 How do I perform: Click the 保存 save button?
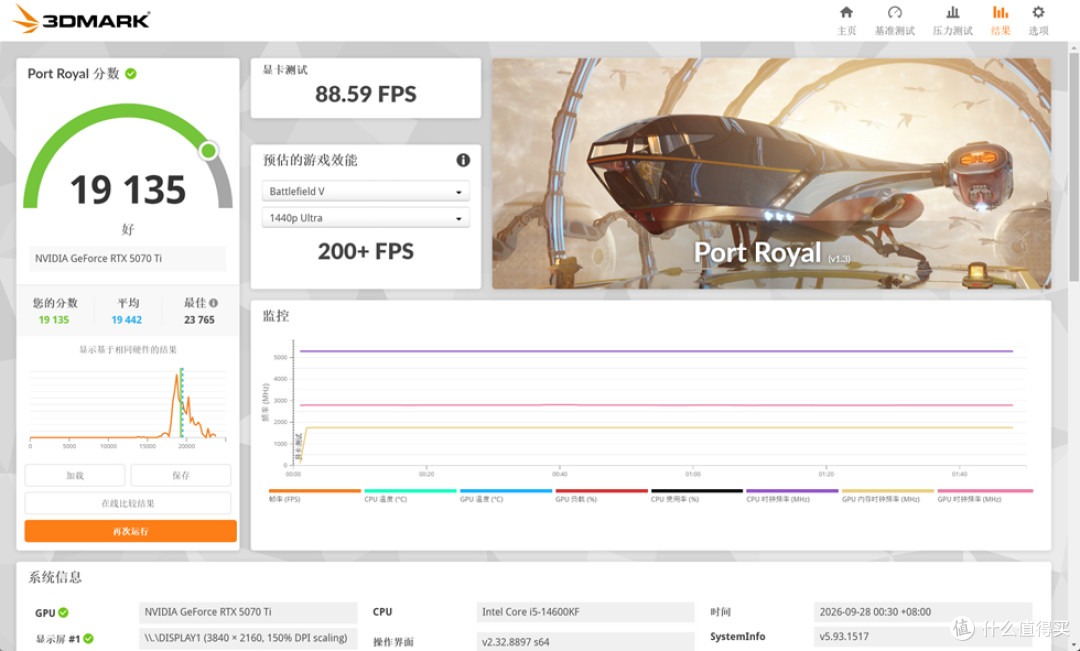(181, 475)
